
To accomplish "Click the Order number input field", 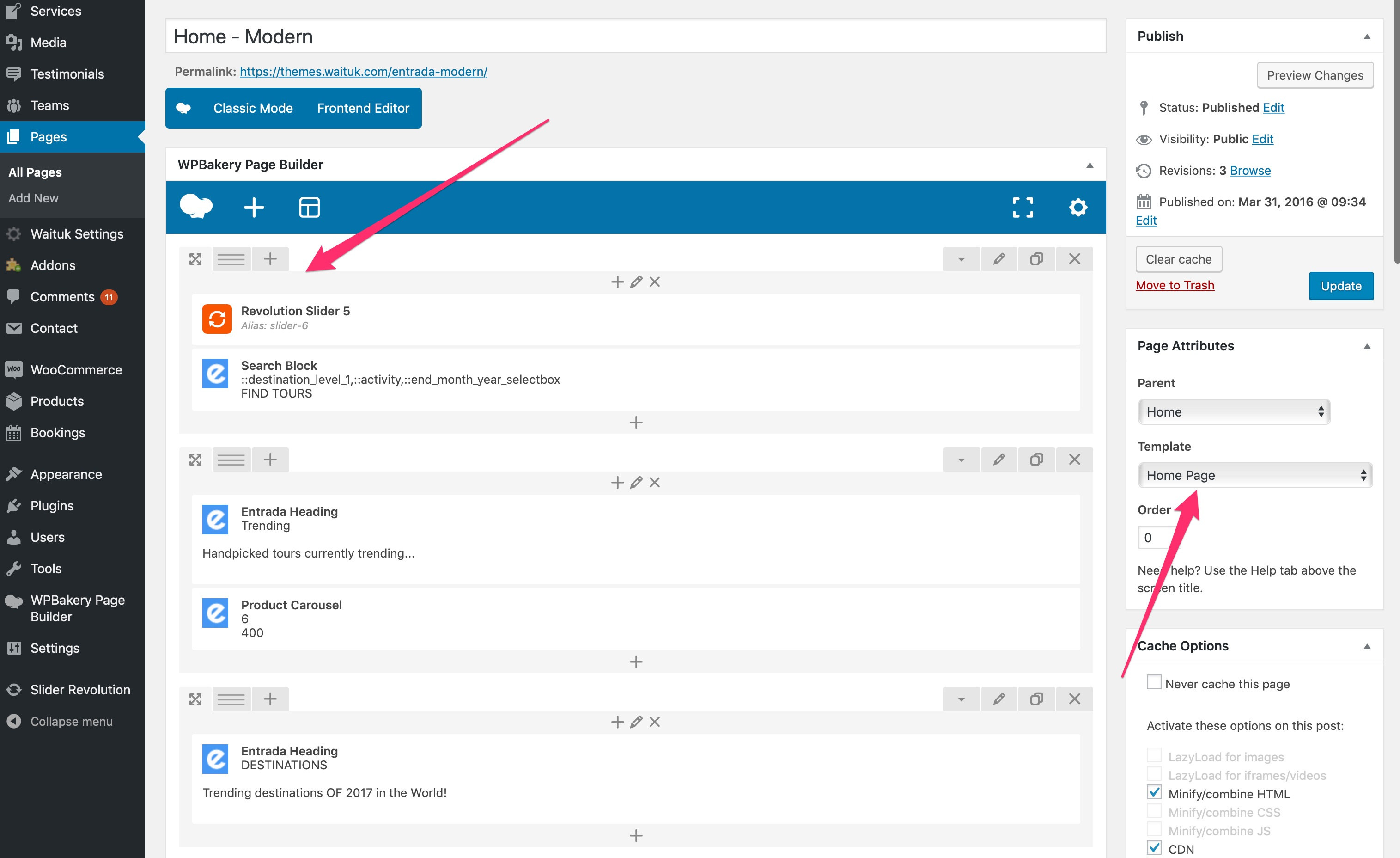I will point(1159,537).
